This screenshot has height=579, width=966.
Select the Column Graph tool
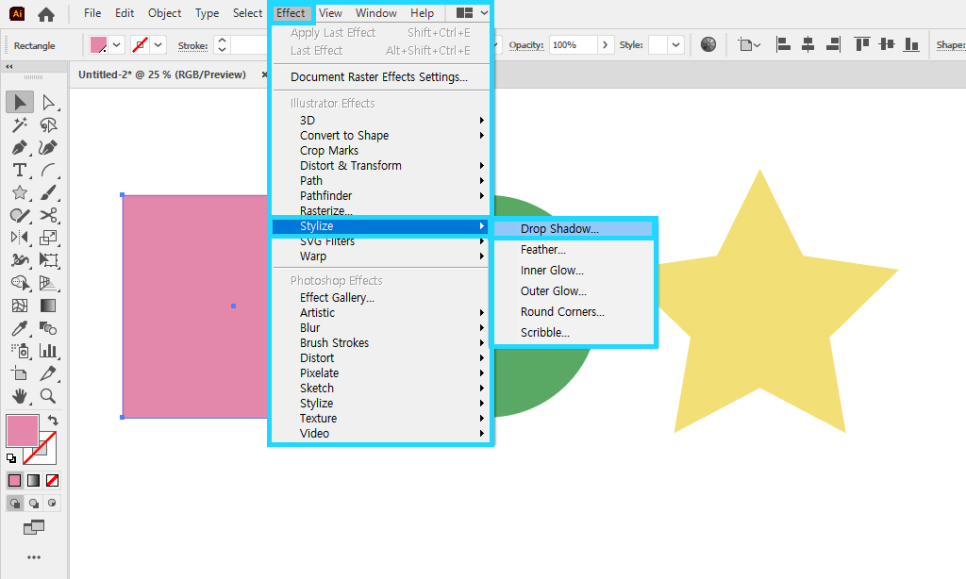[48, 351]
